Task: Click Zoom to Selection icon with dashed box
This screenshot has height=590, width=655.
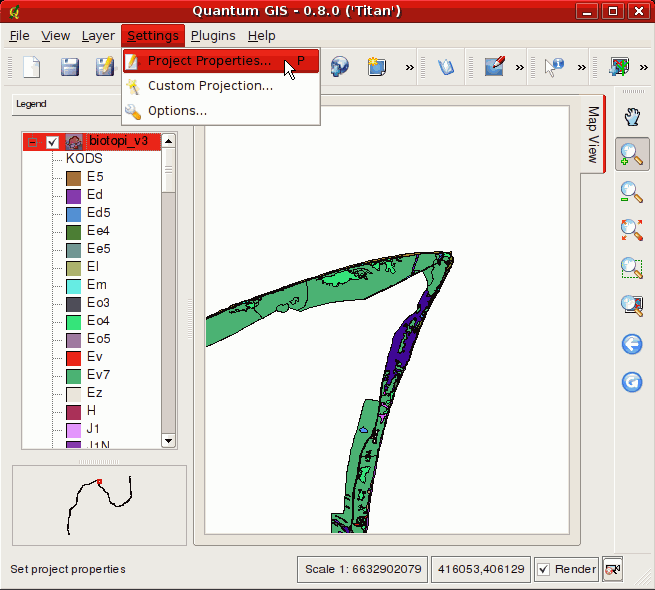Action: [632, 268]
